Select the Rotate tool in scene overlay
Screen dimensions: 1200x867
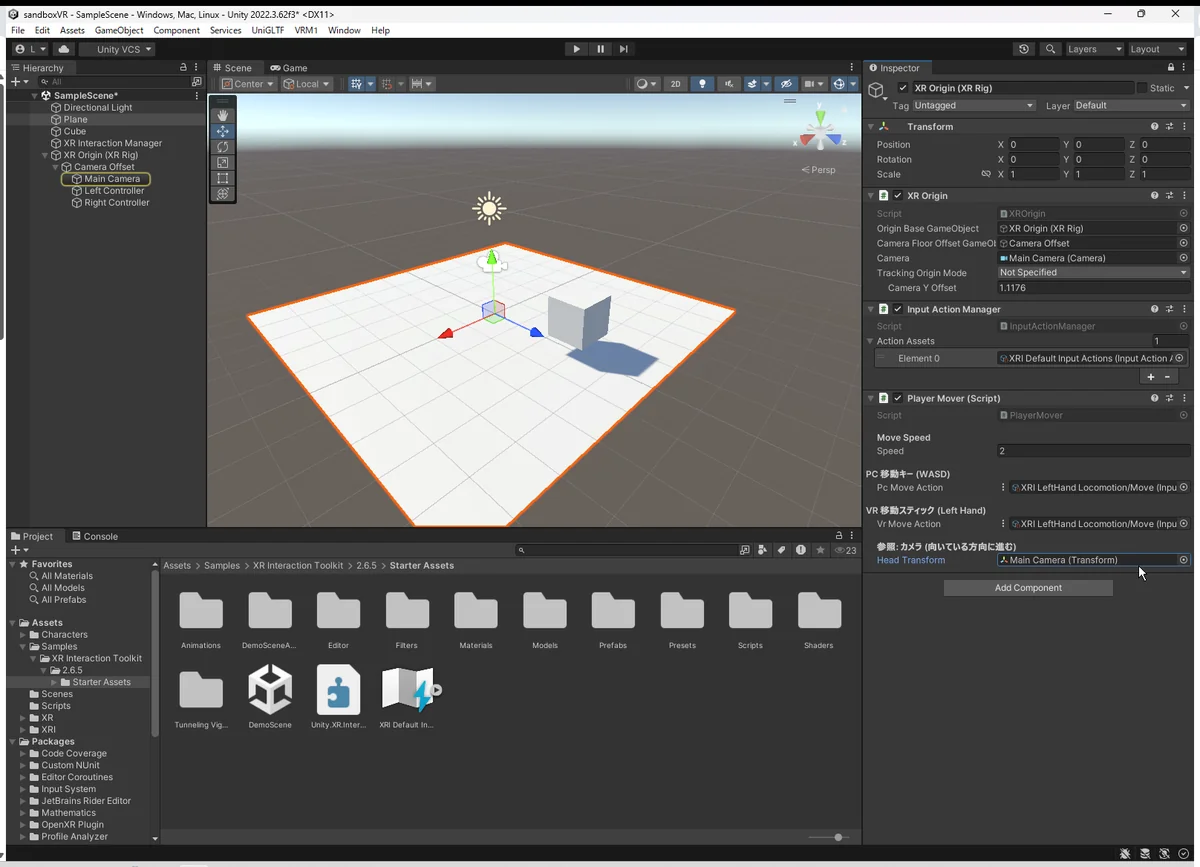[222, 147]
